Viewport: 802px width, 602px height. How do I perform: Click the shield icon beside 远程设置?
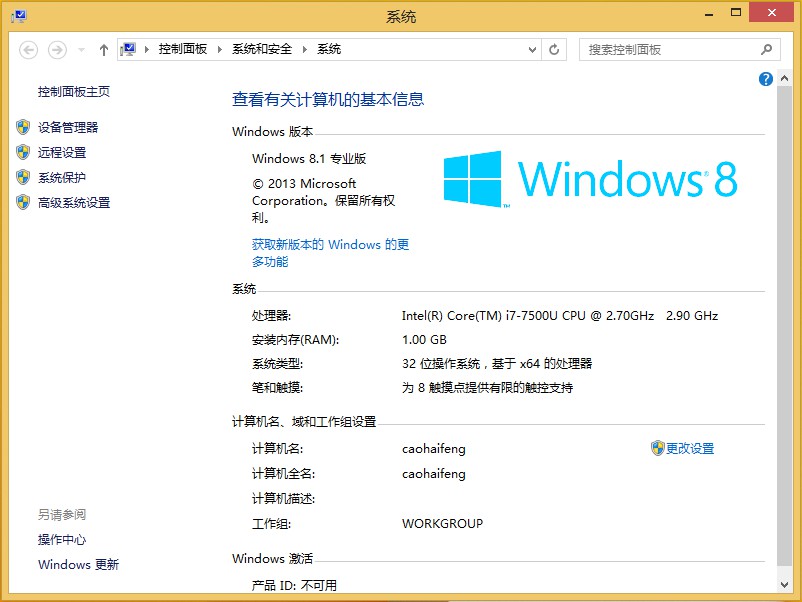23,152
